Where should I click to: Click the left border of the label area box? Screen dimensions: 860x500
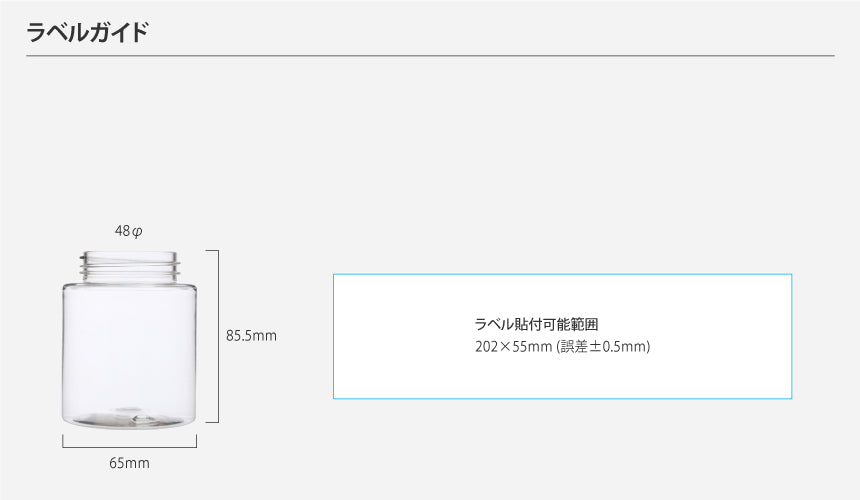[333, 336]
